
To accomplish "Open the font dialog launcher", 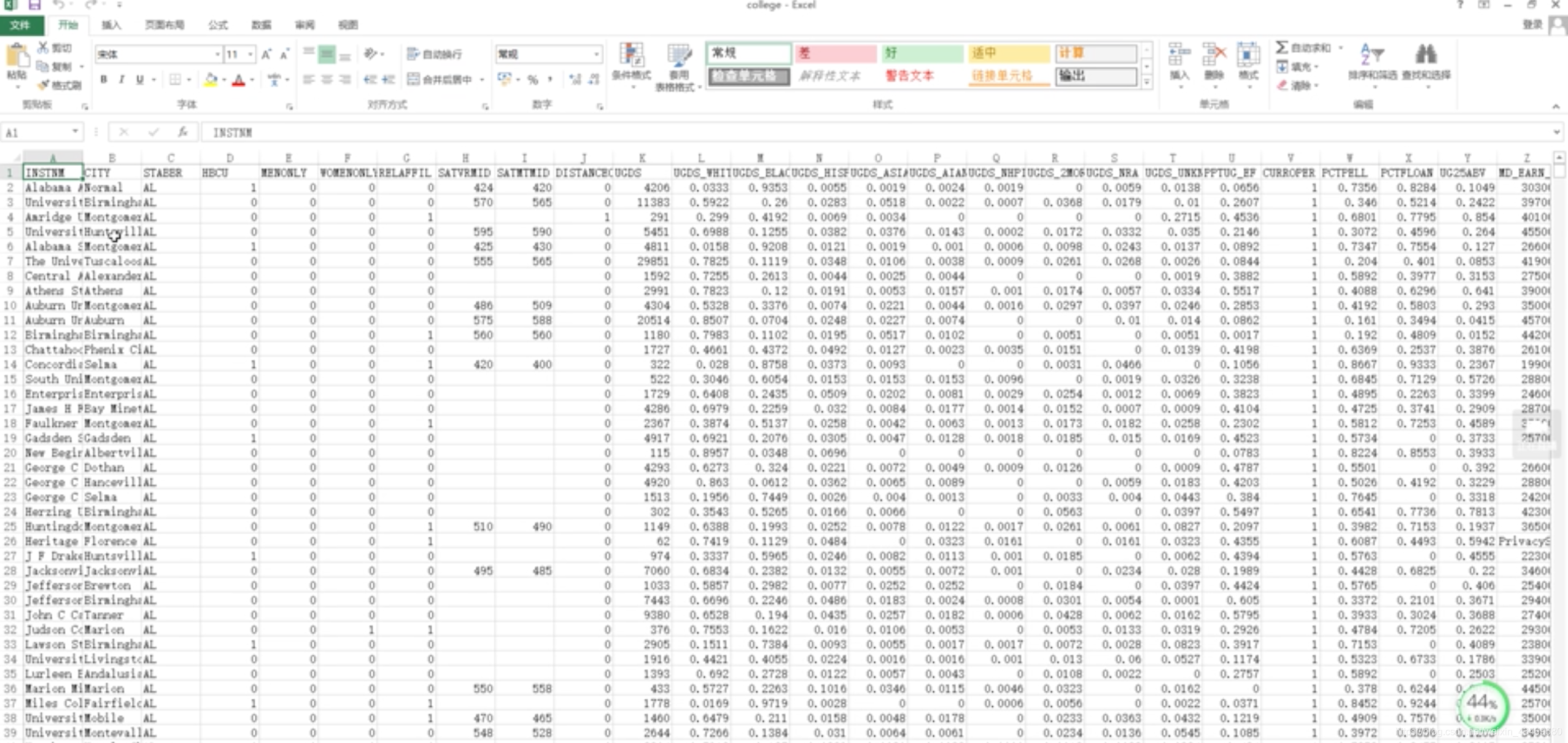I will (x=289, y=106).
